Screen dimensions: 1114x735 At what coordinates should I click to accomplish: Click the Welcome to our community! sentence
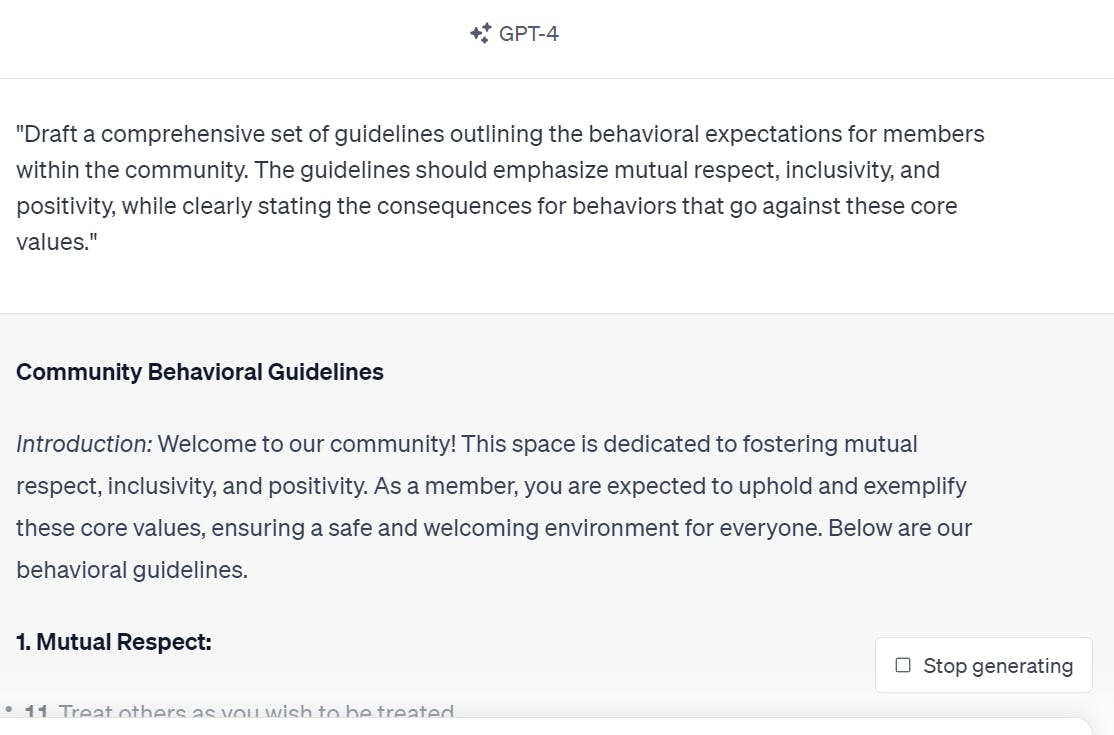[x=306, y=443]
